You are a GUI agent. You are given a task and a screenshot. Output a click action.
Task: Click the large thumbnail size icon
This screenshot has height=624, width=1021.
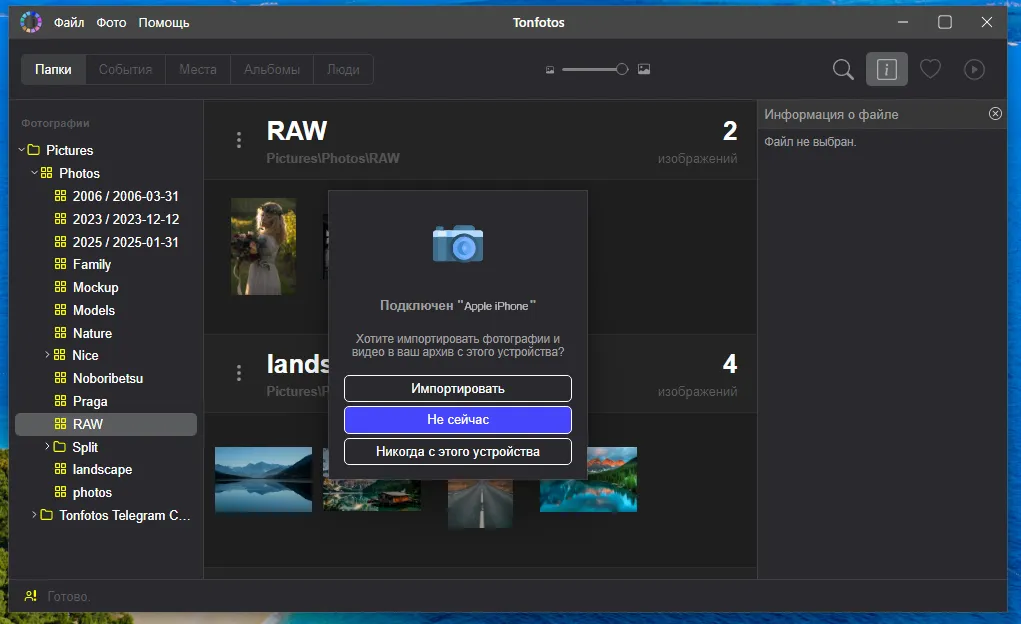644,69
